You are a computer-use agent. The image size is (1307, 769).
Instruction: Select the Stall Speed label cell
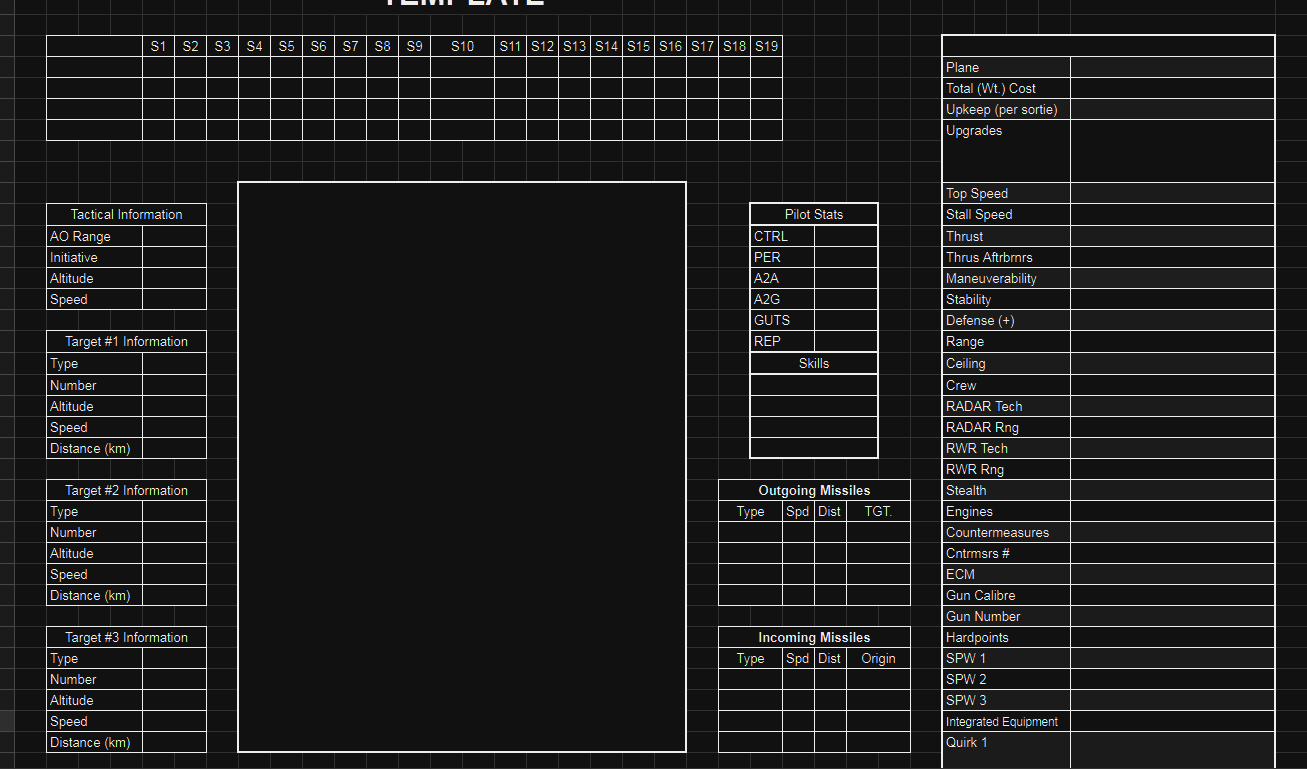[1007, 214]
